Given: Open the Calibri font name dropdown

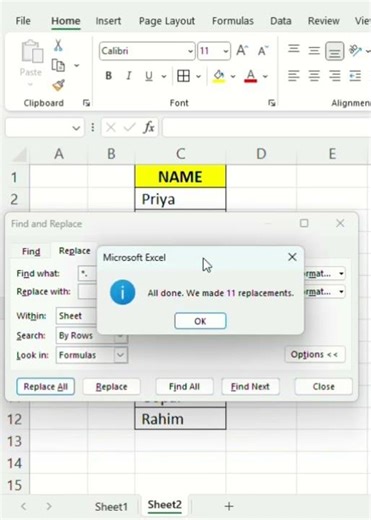Looking at the screenshot, I should pos(190,51).
